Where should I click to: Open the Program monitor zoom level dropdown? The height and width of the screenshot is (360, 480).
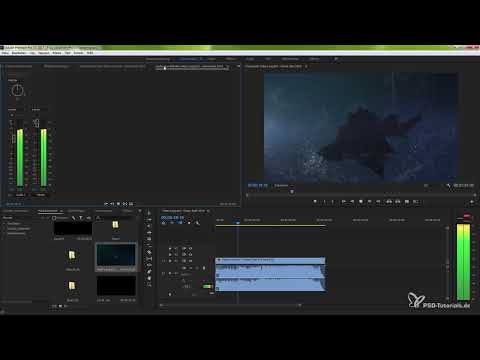point(283,186)
